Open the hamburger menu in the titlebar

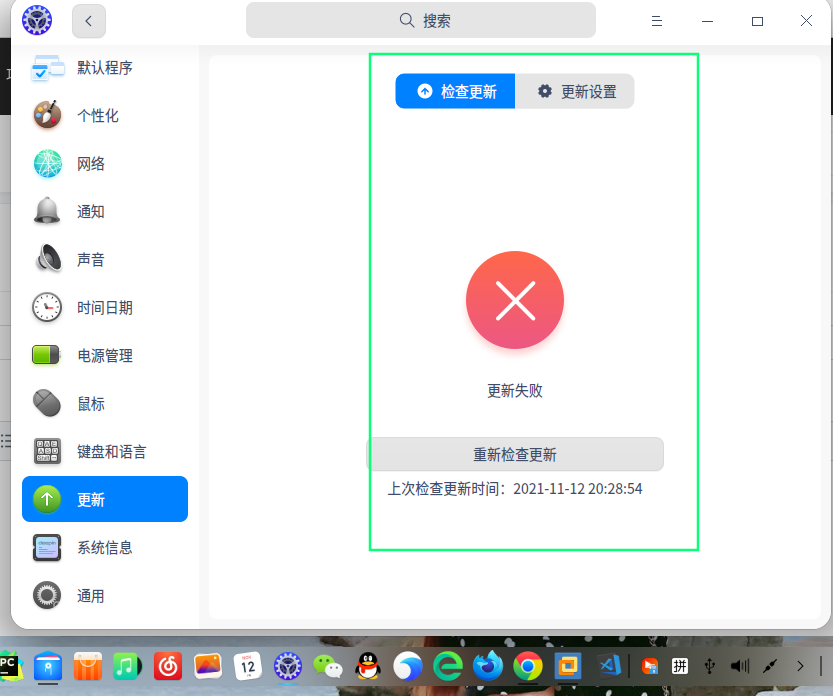[x=657, y=20]
